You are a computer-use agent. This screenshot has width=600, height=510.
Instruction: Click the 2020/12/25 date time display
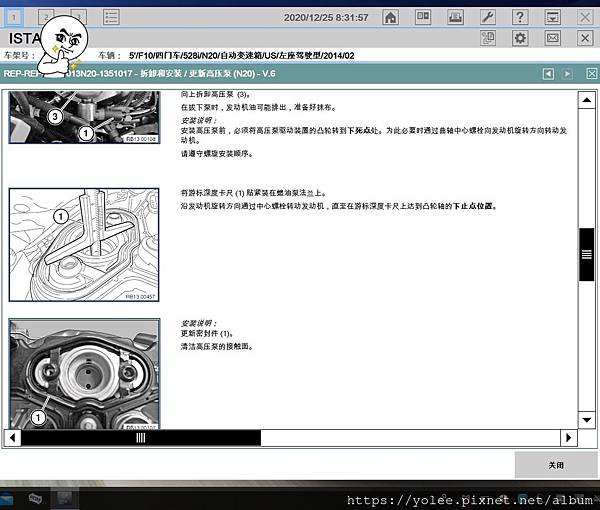click(x=326, y=18)
